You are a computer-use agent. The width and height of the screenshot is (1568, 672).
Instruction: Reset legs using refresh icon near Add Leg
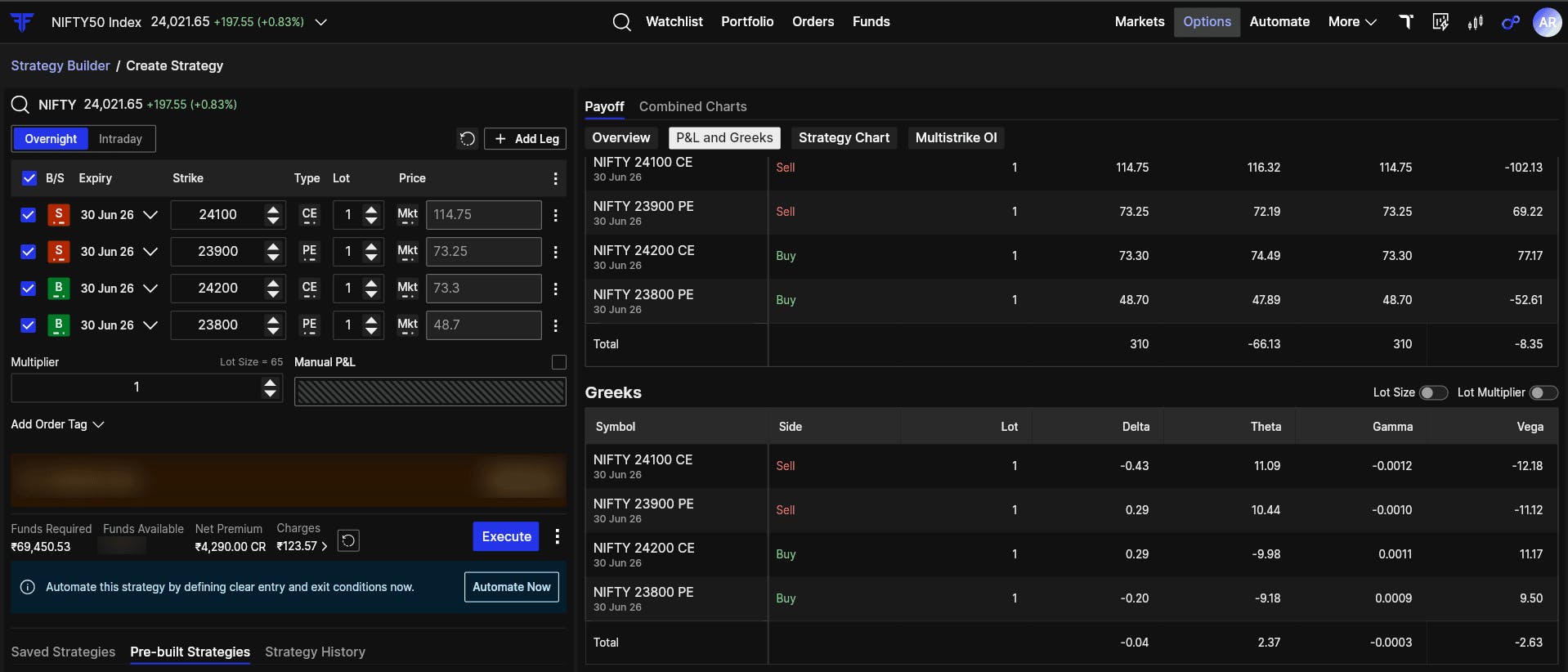467,139
